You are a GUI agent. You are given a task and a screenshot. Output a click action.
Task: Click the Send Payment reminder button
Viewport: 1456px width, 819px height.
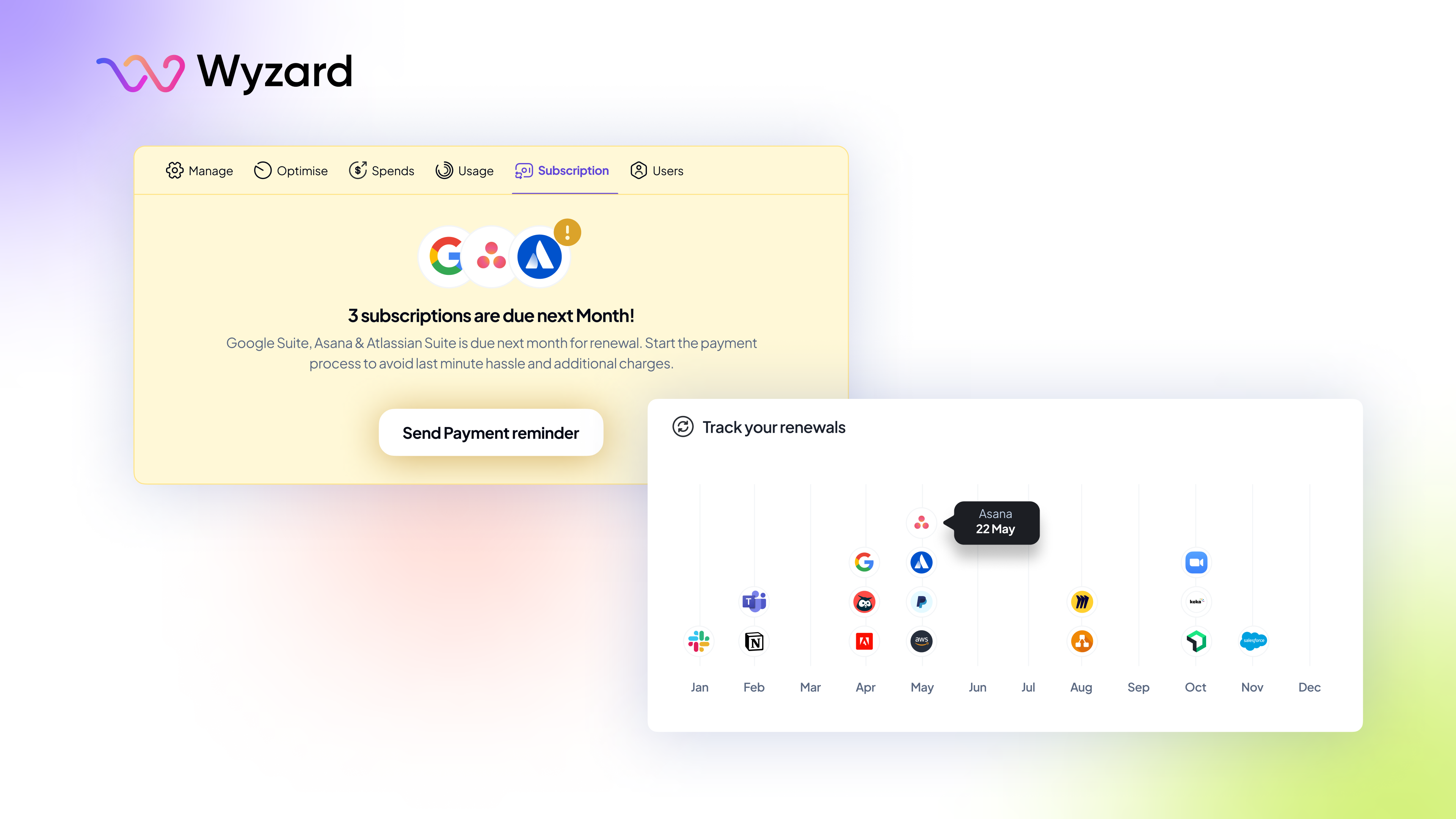491,432
